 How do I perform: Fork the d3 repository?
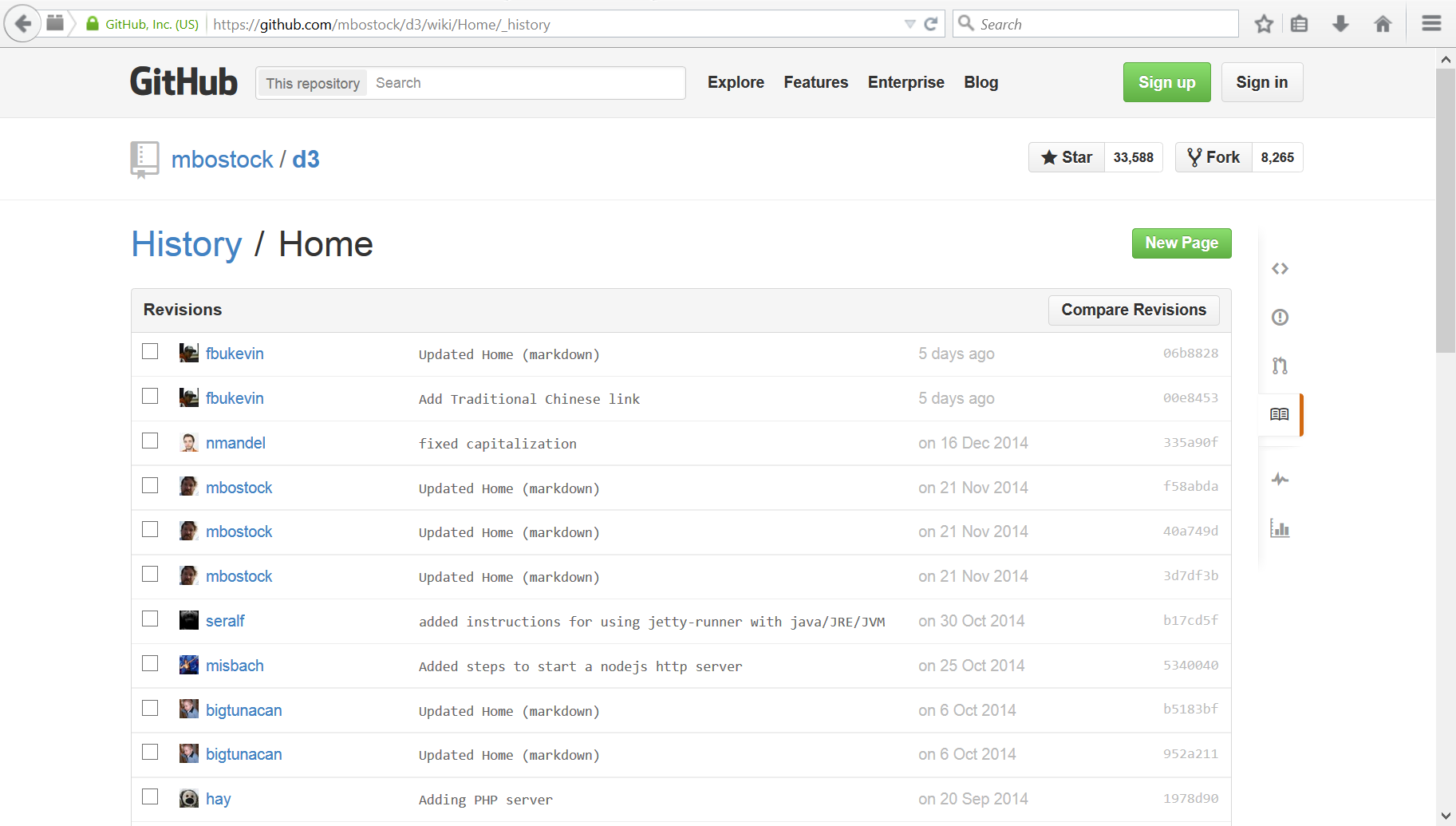(1213, 157)
